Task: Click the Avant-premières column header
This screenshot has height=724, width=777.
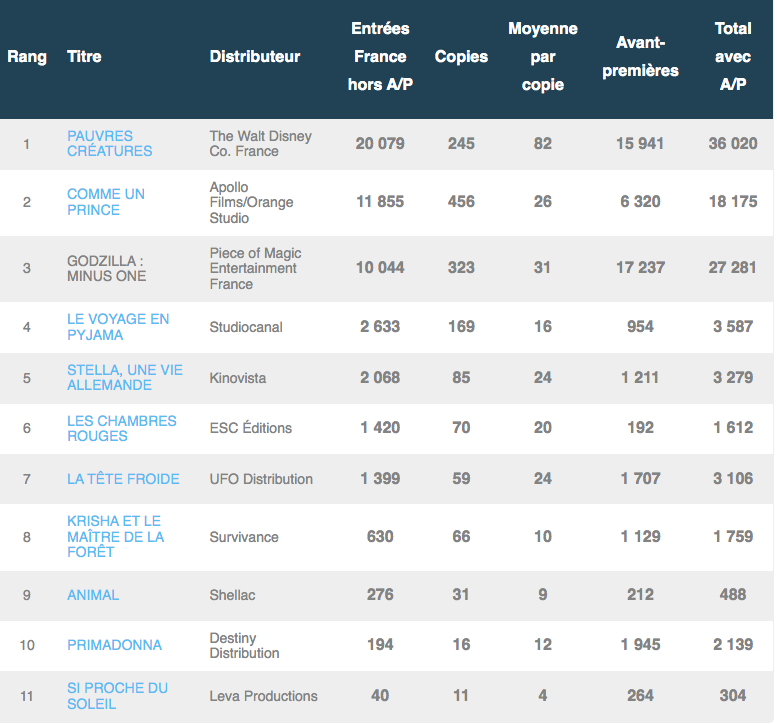Action: click(640, 57)
